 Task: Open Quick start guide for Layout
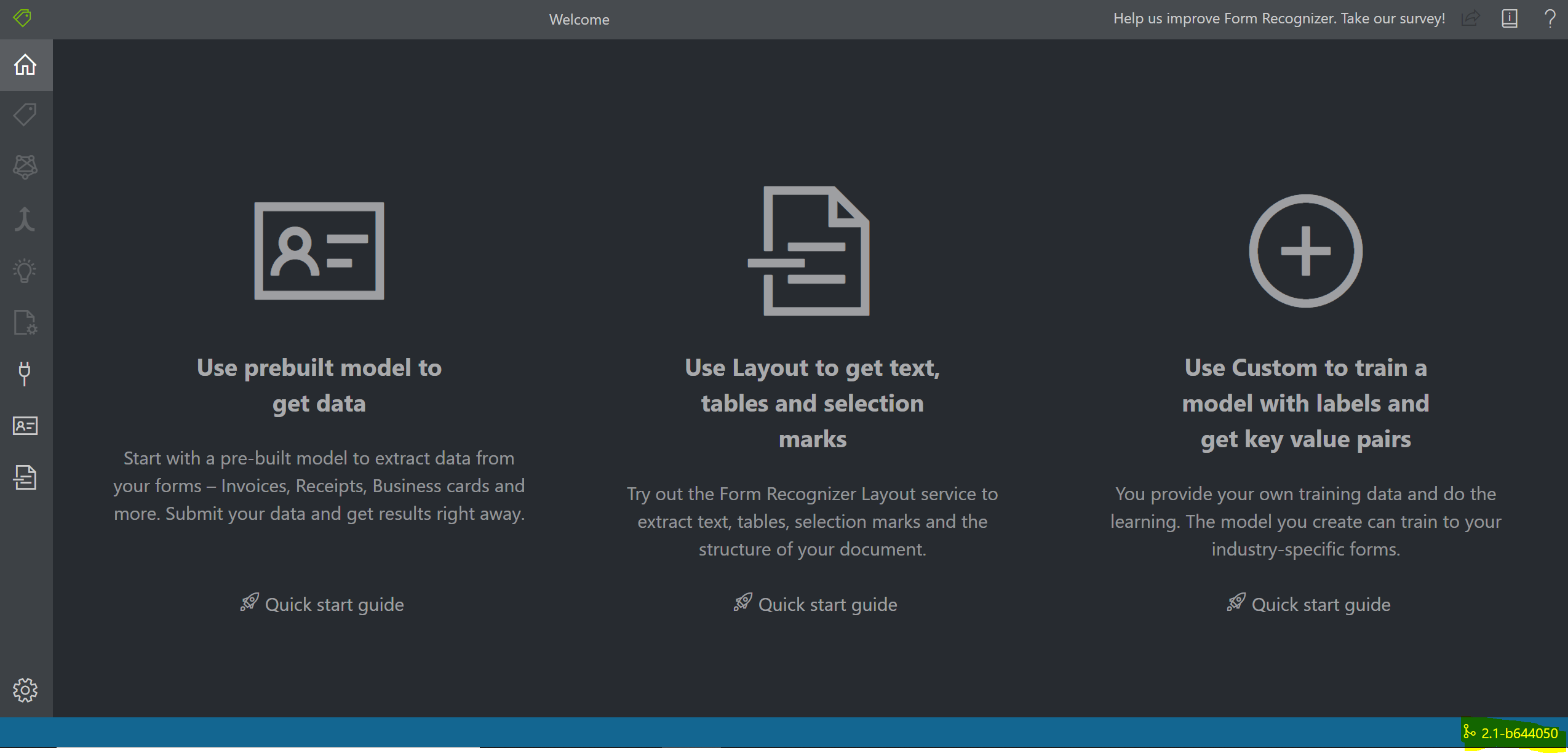815,604
